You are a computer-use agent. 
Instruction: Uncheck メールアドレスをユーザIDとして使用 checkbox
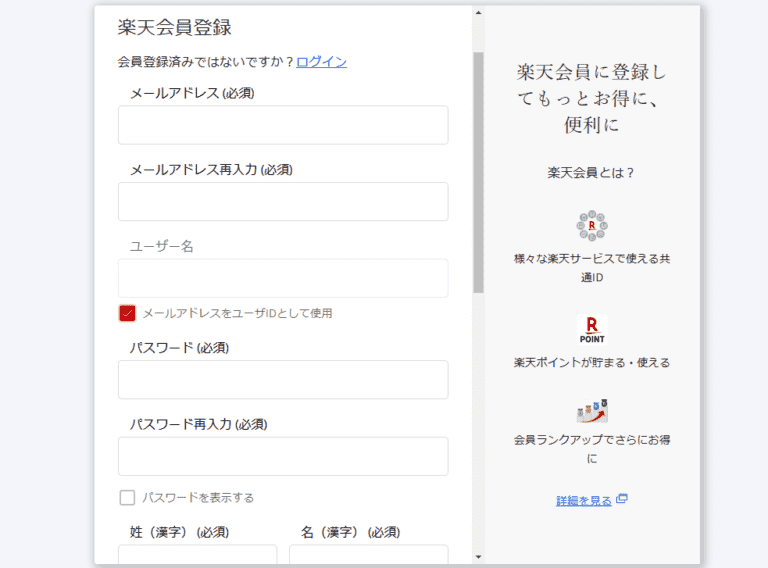pyautogui.click(x=127, y=313)
